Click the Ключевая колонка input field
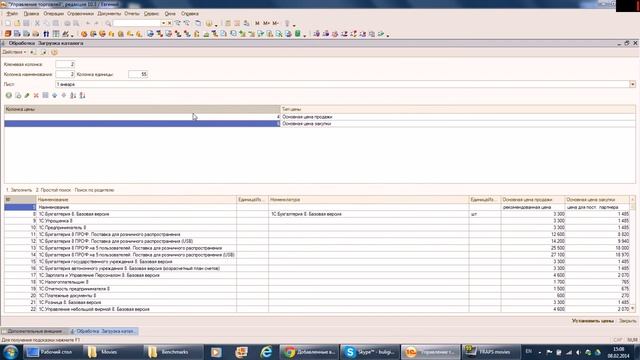 [65, 64]
